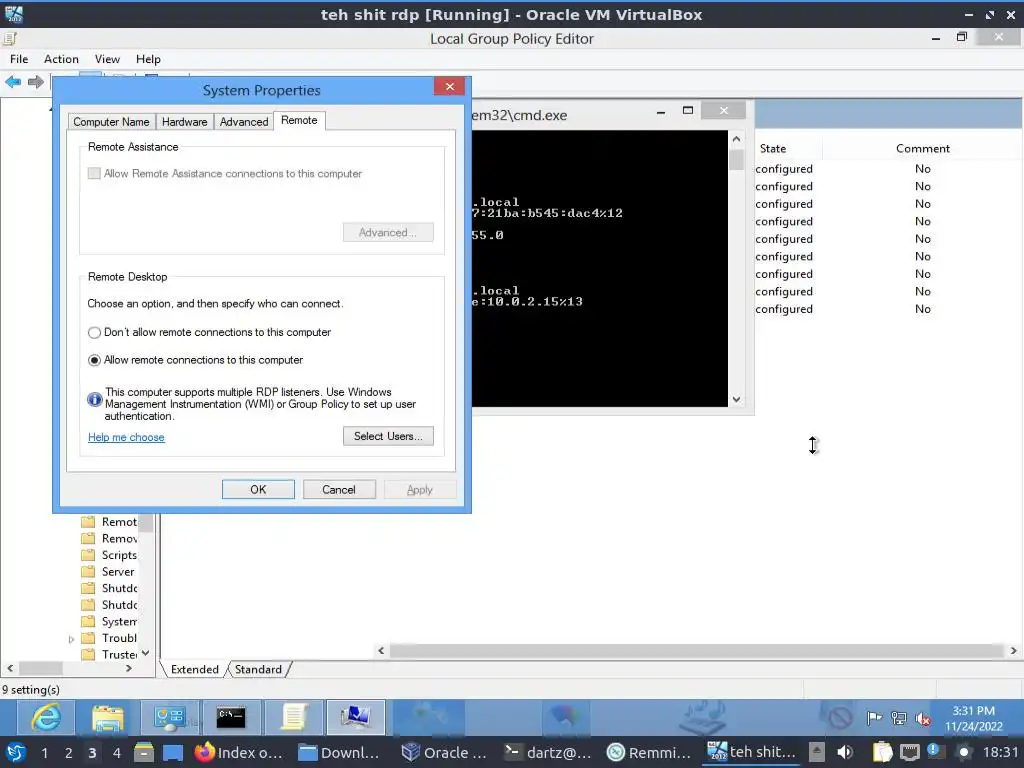Viewport: 1024px width, 768px height.
Task: Click settings list scroll right arrow
Action: click(x=1014, y=650)
